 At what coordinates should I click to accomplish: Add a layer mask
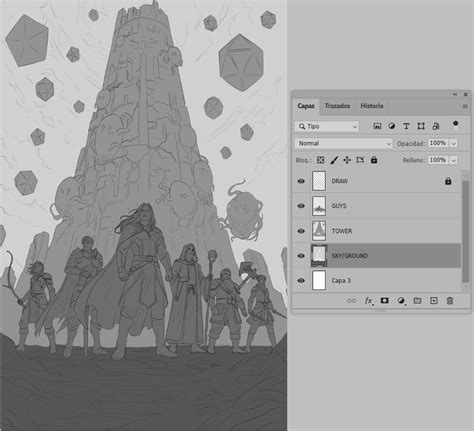[384, 300]
